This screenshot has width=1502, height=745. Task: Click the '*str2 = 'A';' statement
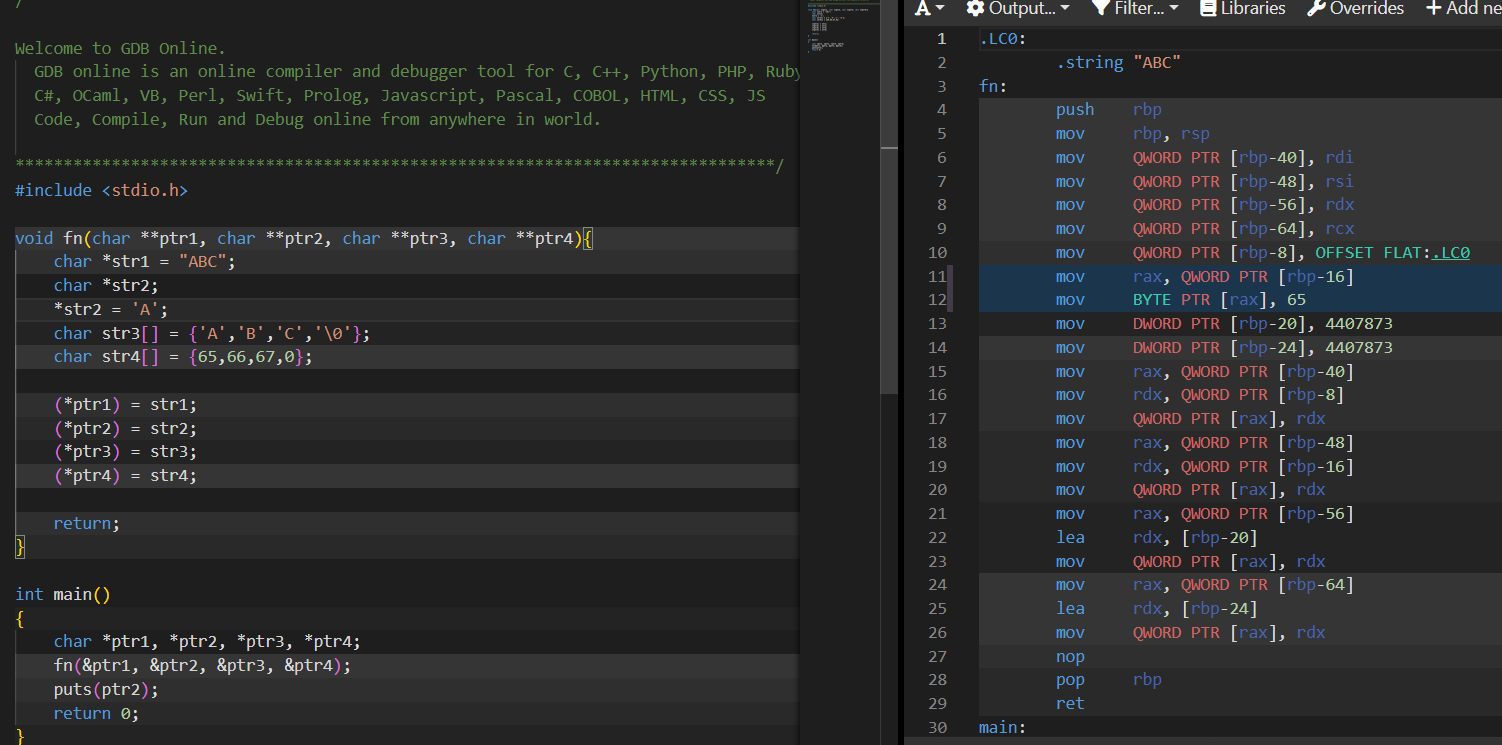coord(111,309)
